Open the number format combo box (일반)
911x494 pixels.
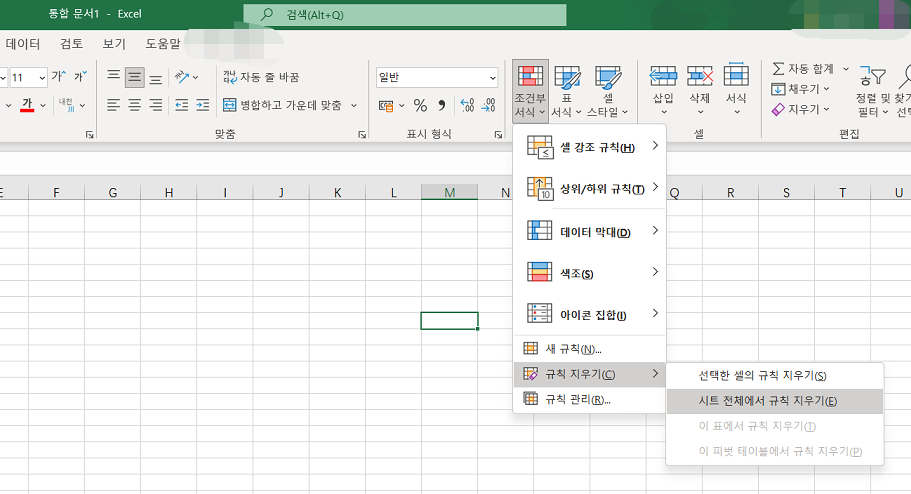pos(437,77)
